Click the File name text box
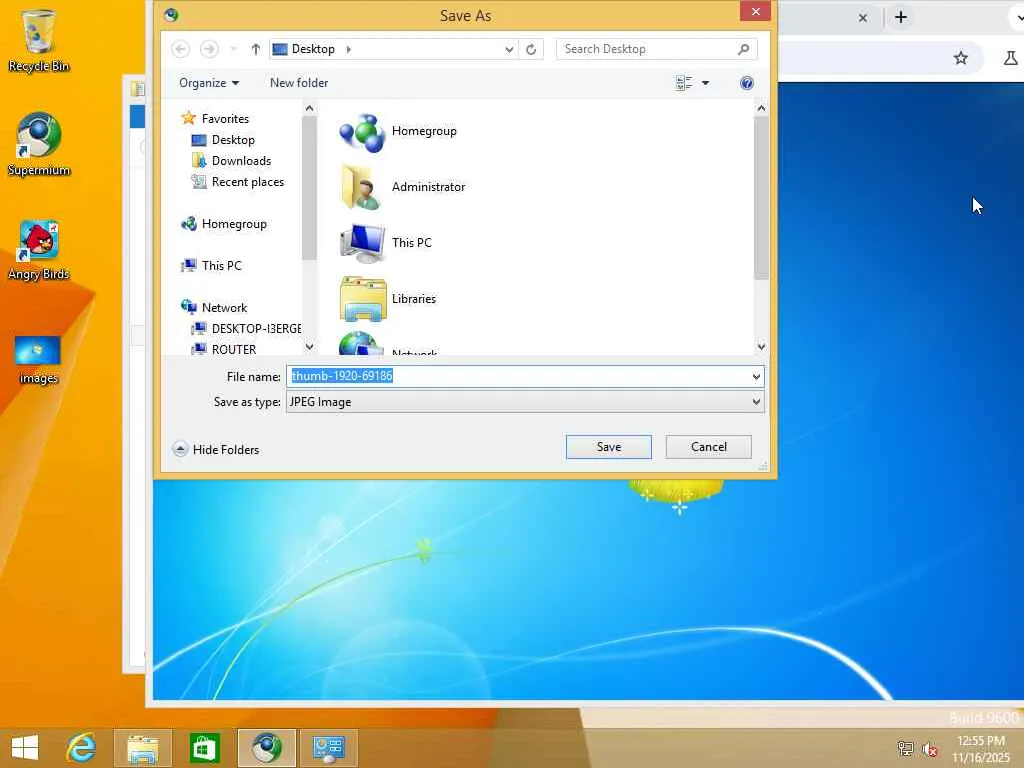Screen dimensions: 1024x768 point(518,376)
